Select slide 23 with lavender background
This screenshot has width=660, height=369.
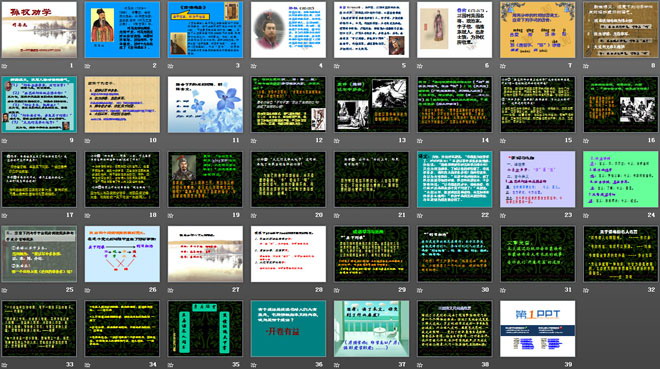(538, 179)
